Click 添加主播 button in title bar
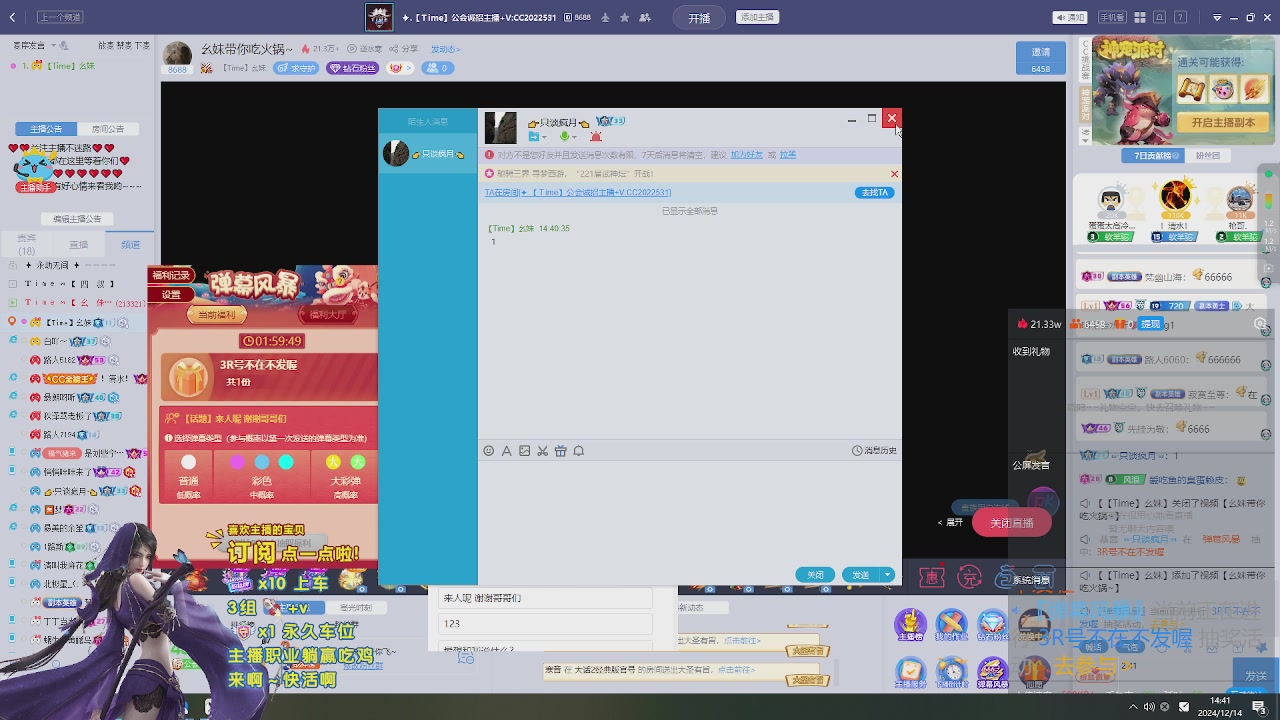 coord(757,17)
